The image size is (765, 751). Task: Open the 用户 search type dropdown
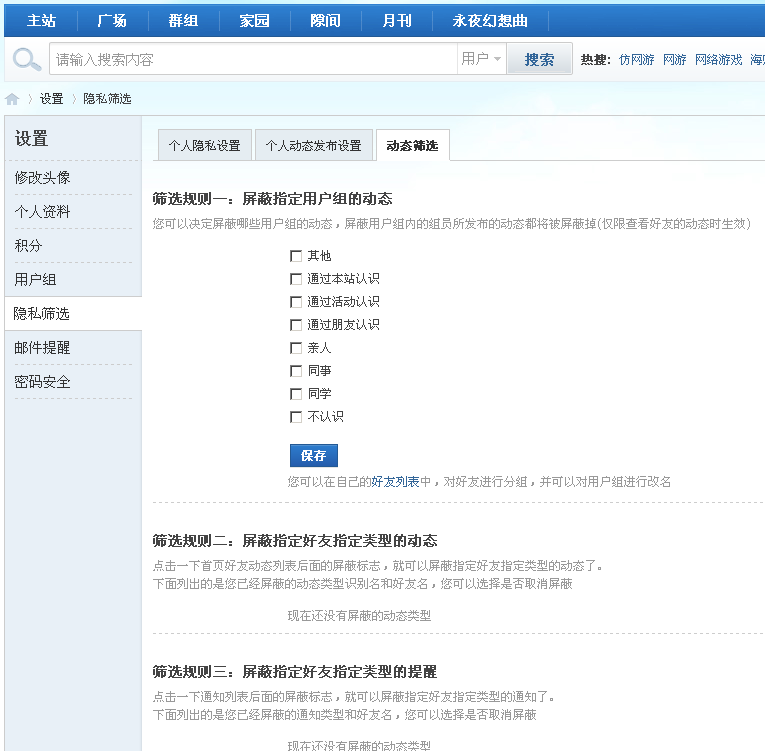pyautogui.click(x=481, y=59)
